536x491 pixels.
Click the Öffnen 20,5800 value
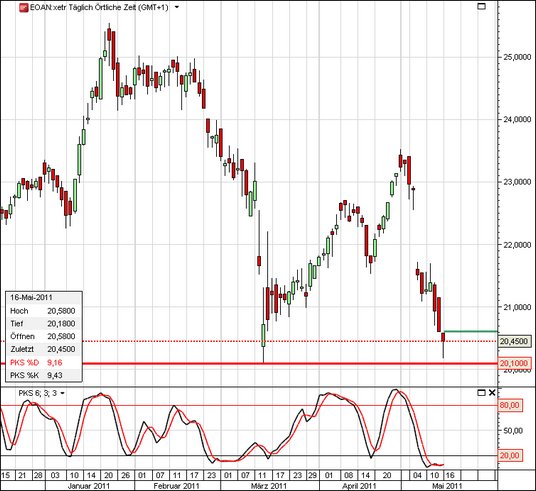pyautogui.click(x=61, y=336)
